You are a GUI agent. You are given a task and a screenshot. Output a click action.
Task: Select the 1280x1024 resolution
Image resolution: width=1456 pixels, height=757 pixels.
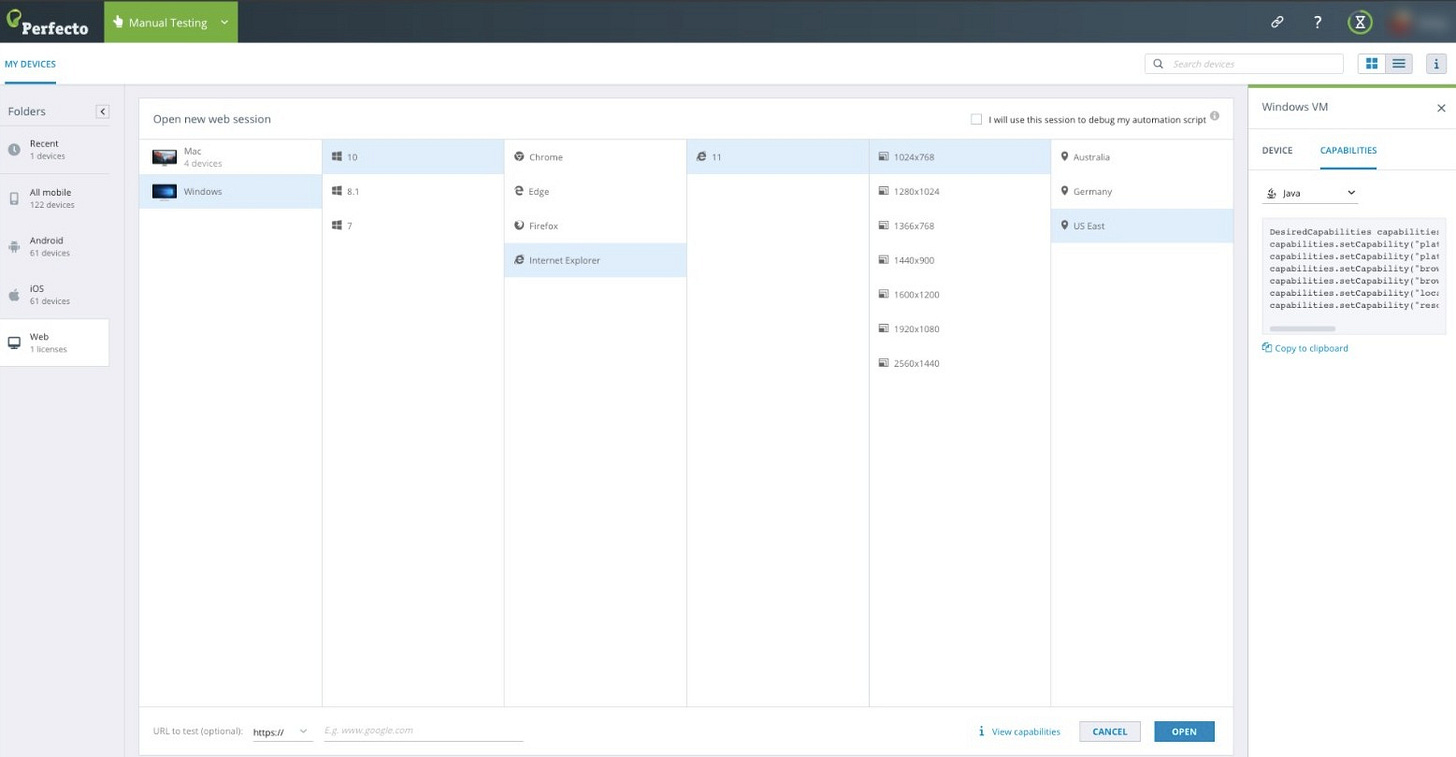coord(960,191)
